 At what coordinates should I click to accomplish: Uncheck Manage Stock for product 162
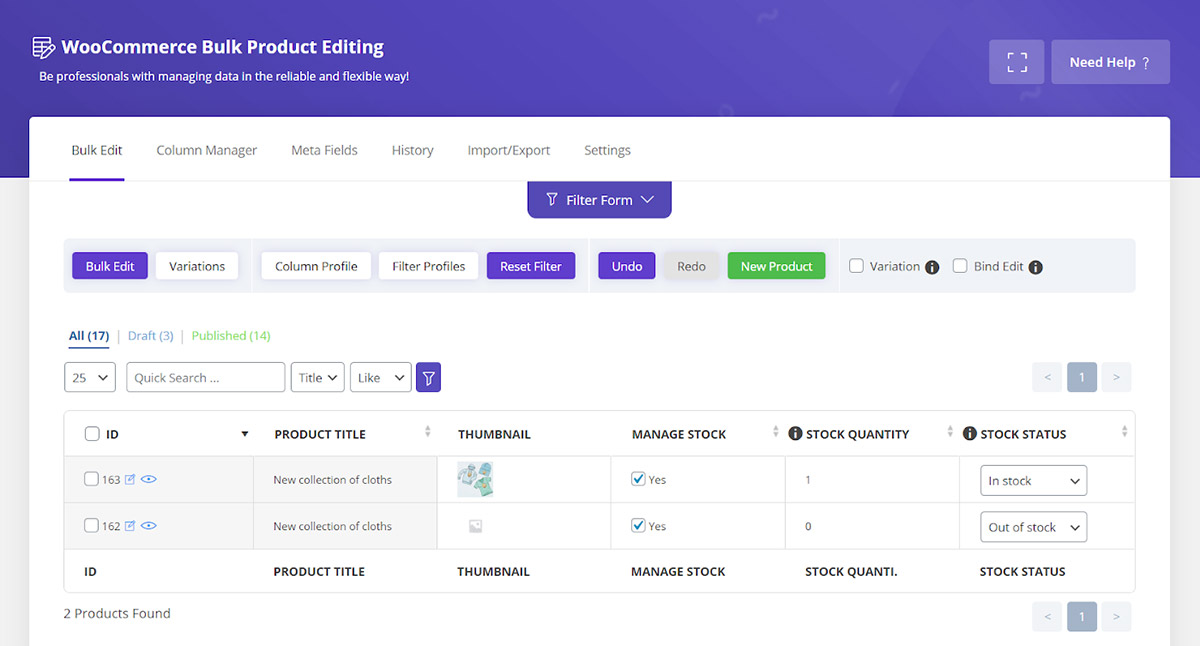(x=639, y=525)
